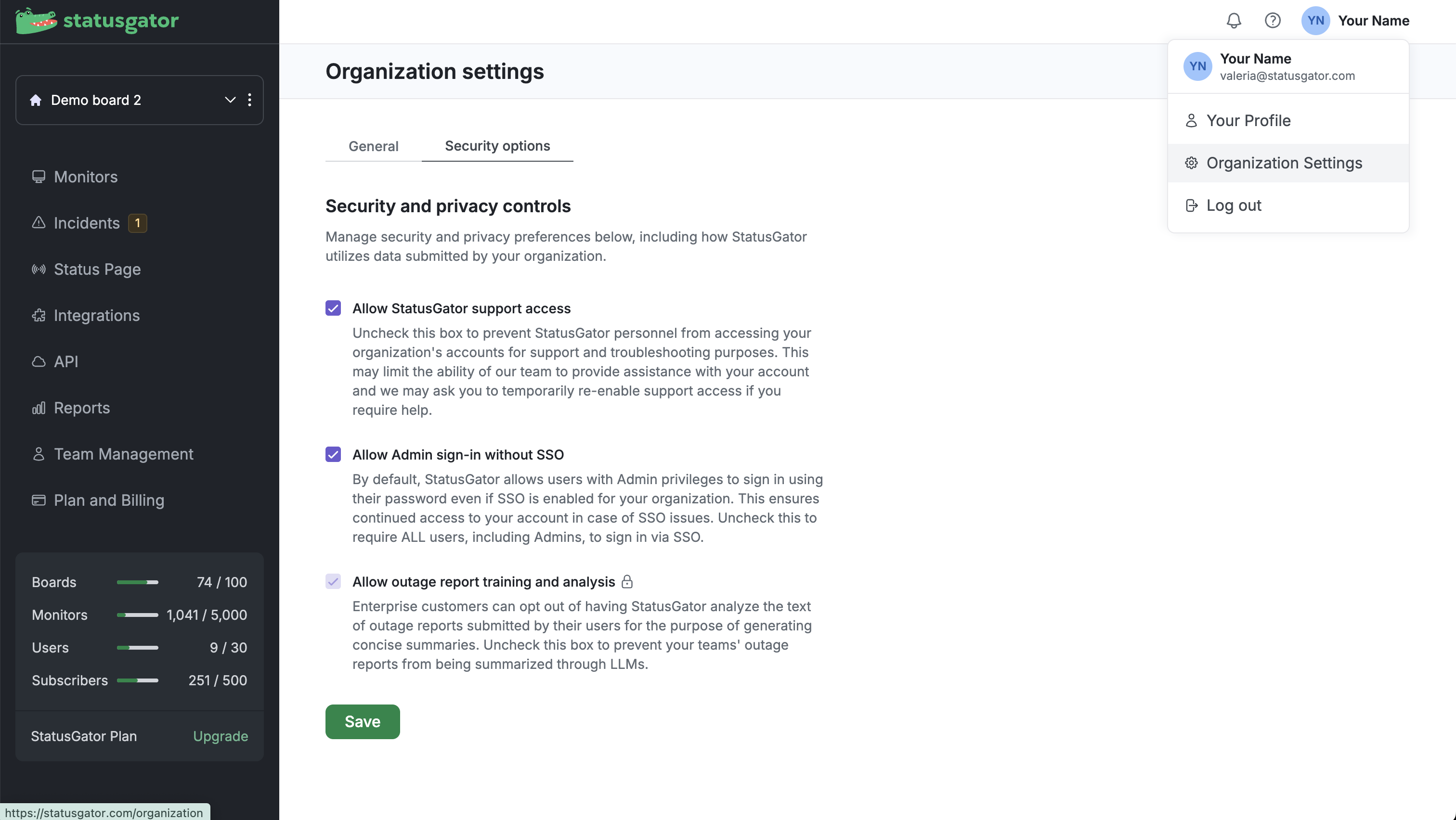Click the green Save button
Viewport: 1456px width, 820px height.
[x=362, y=722]
